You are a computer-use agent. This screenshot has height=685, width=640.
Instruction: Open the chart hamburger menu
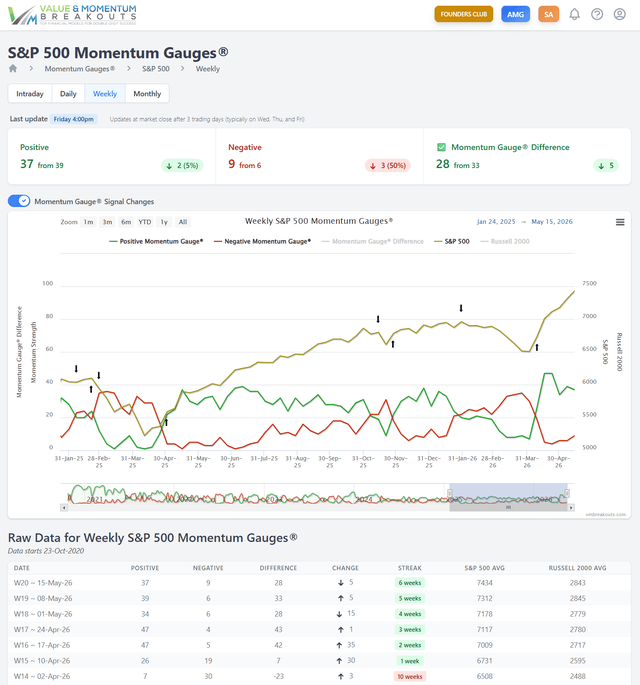coord(620,222)
